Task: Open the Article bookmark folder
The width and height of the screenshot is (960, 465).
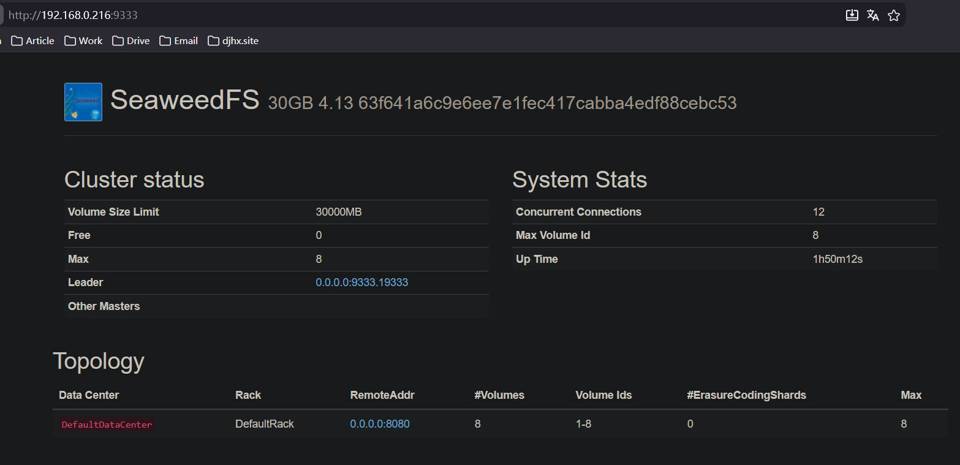Action: [x=32, y=41]
